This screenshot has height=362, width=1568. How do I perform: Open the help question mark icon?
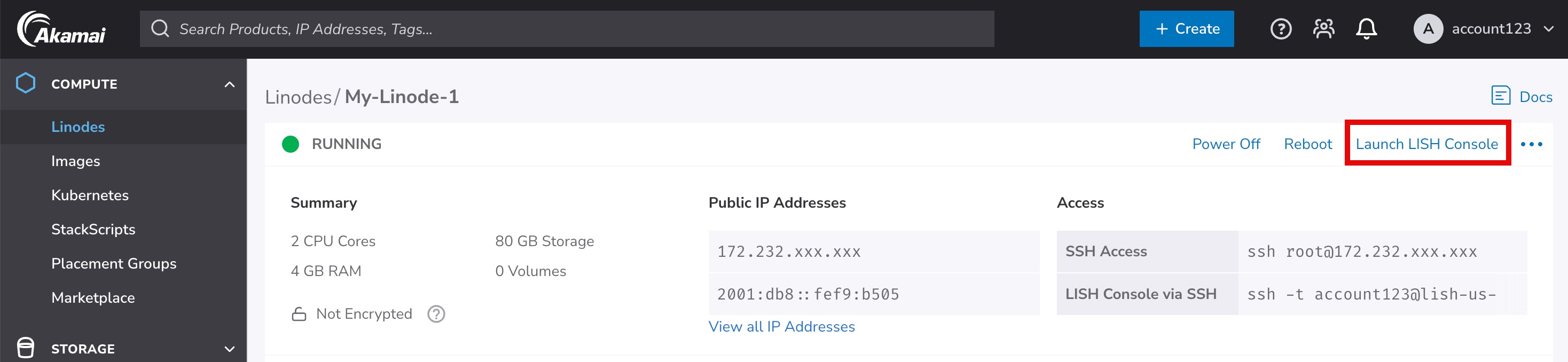1280,29
